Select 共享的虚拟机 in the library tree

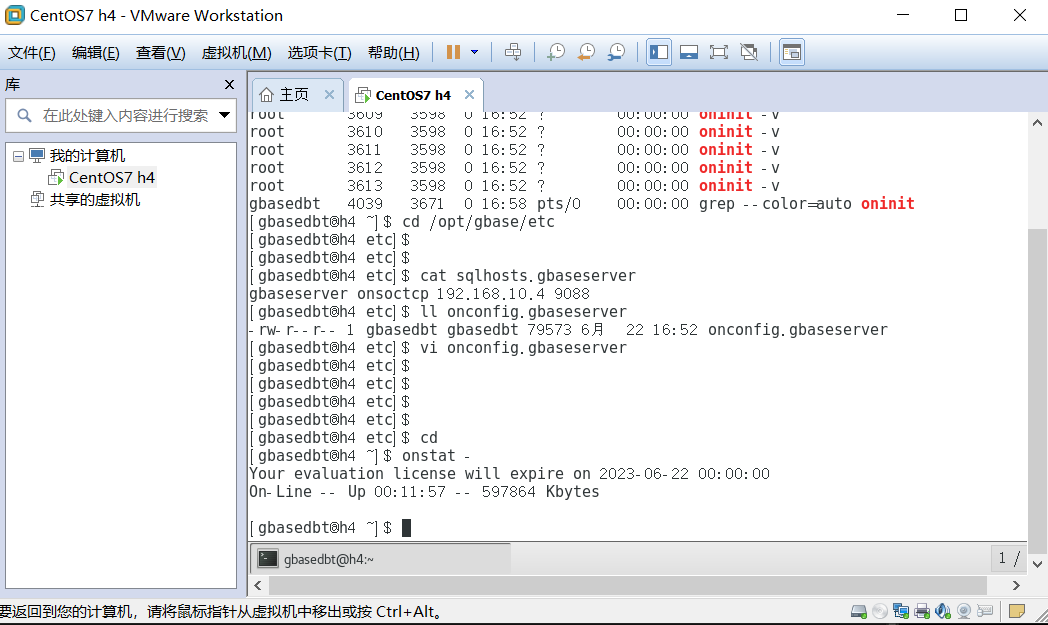pos(95,200)
